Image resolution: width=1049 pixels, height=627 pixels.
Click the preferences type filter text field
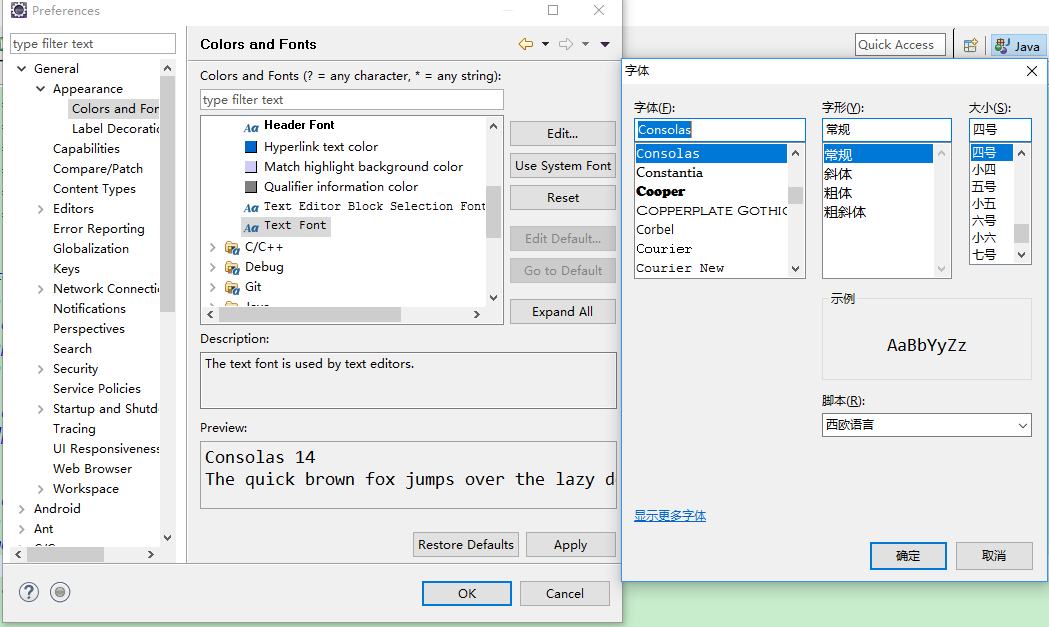coord(93,43)
